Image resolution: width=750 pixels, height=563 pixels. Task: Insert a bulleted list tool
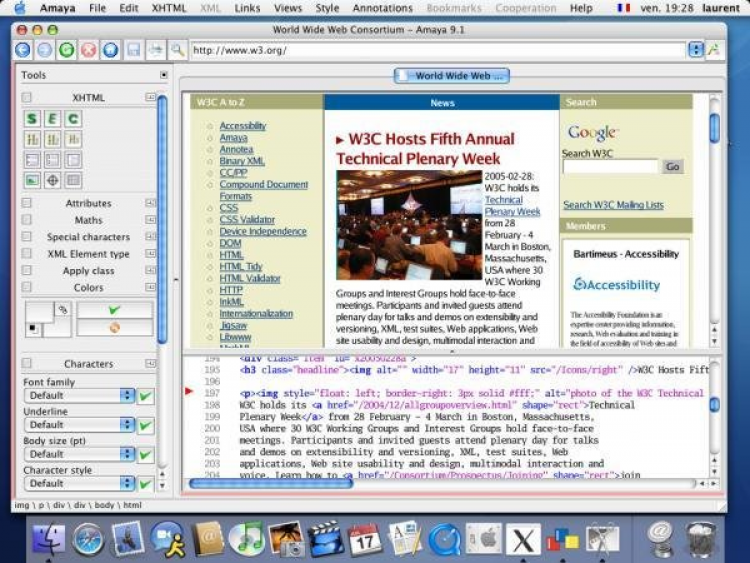click(32, 160)
